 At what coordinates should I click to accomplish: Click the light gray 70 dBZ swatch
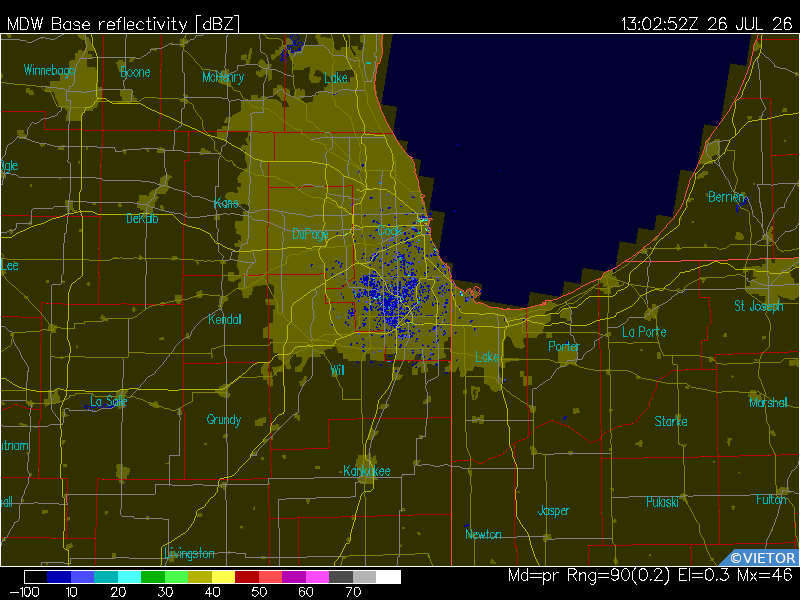364,577
